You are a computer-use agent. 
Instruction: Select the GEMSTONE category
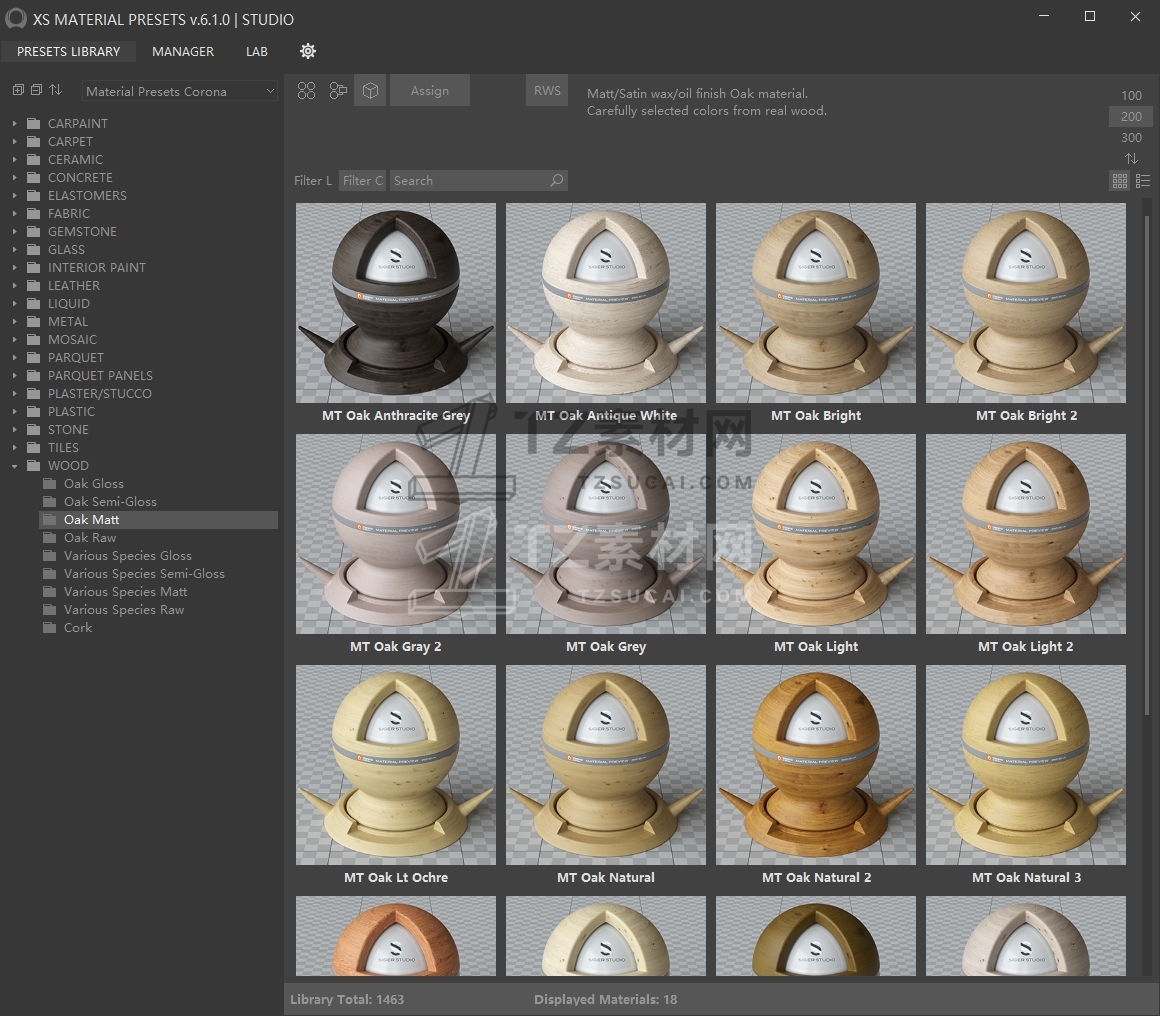click(82, 232)
